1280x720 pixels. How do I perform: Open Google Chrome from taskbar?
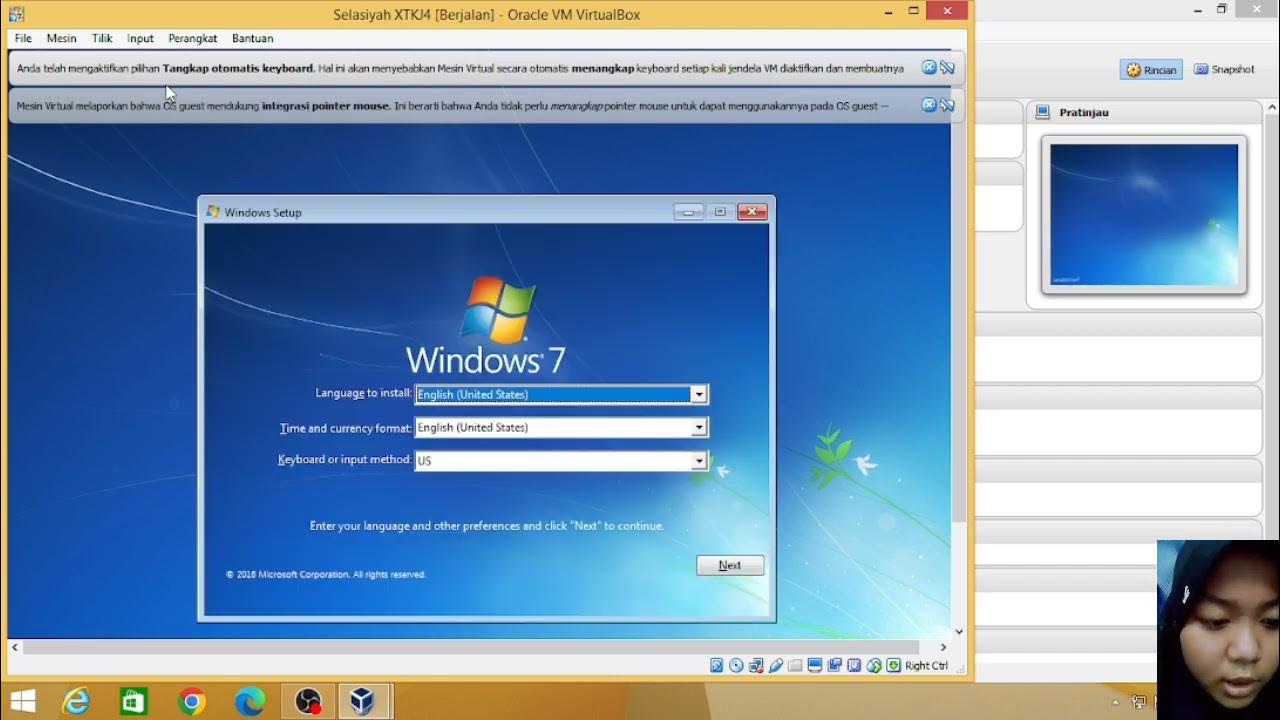point(191,701)
